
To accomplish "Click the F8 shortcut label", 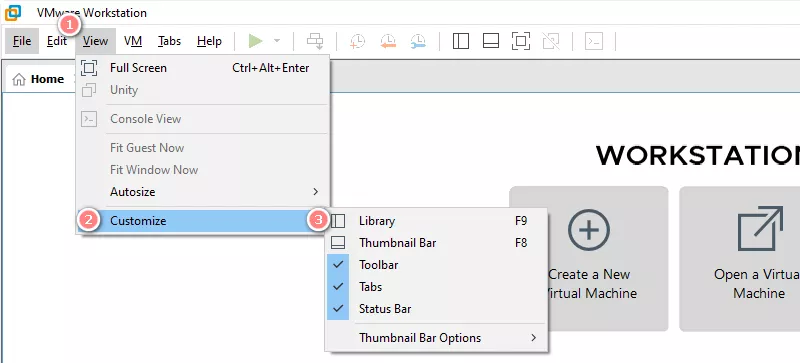I will pyautogui.click(x=521, y=243).
